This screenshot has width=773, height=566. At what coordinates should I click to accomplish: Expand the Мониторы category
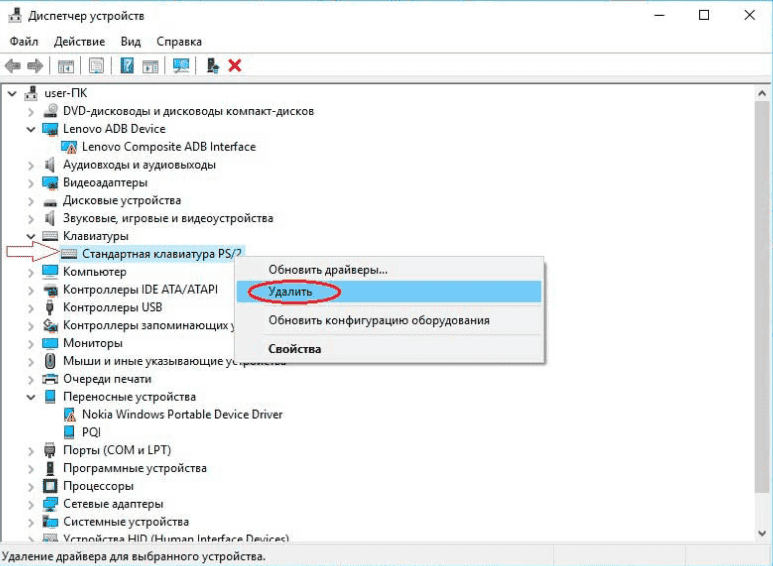pos(31,344)
